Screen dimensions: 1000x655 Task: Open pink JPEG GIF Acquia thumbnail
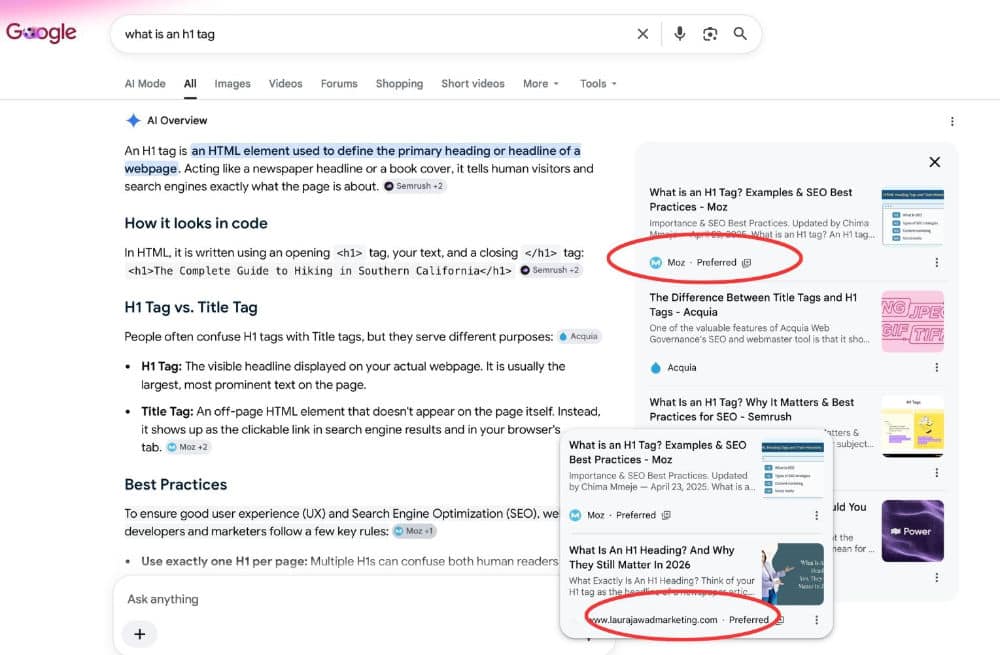pyautogui.click(x=912, y=321)
